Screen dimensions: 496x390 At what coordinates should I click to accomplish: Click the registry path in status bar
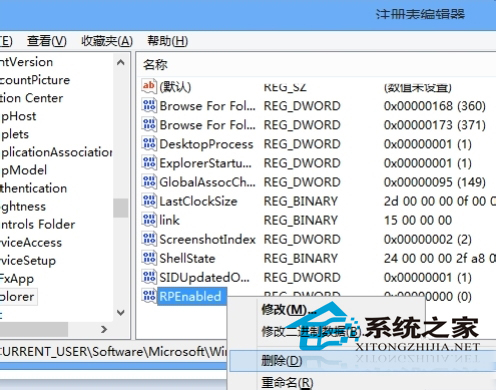113,351
